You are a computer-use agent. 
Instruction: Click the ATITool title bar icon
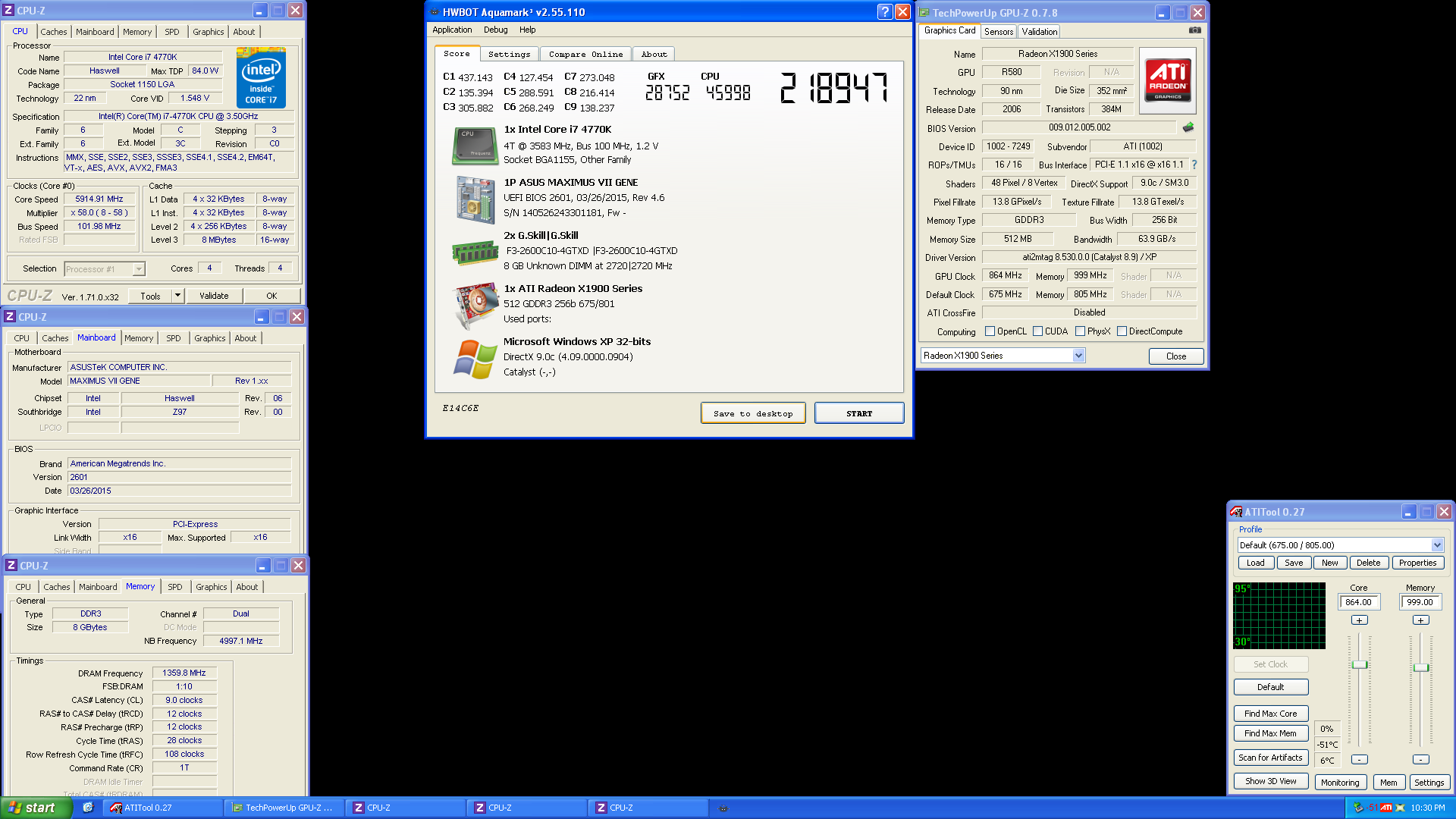point(1236,512)
